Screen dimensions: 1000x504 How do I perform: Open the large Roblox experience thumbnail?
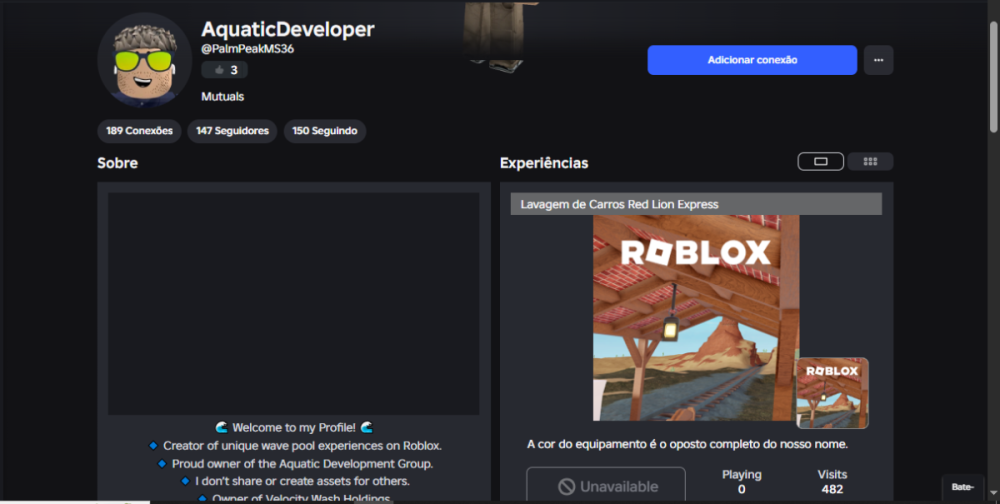[x=696, y=318]
